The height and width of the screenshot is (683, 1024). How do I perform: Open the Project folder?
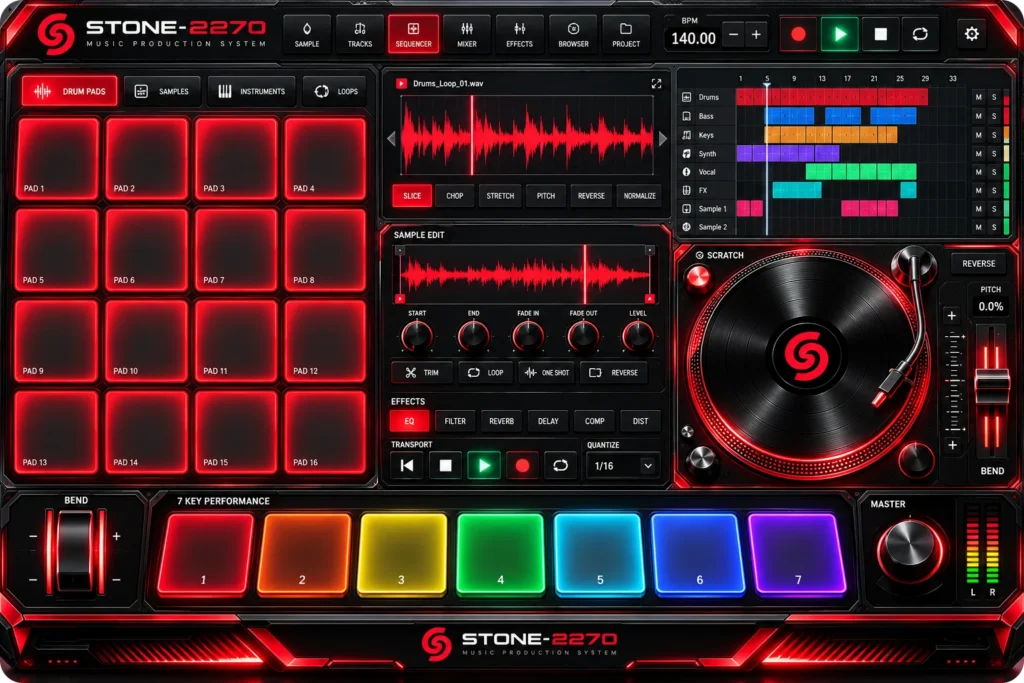[x=626, y=35]
